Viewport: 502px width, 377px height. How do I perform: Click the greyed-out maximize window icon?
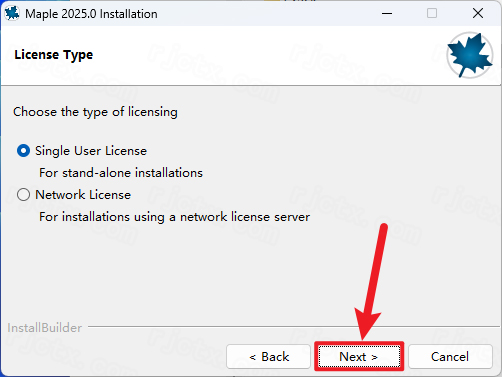click(x=432, y=13)
